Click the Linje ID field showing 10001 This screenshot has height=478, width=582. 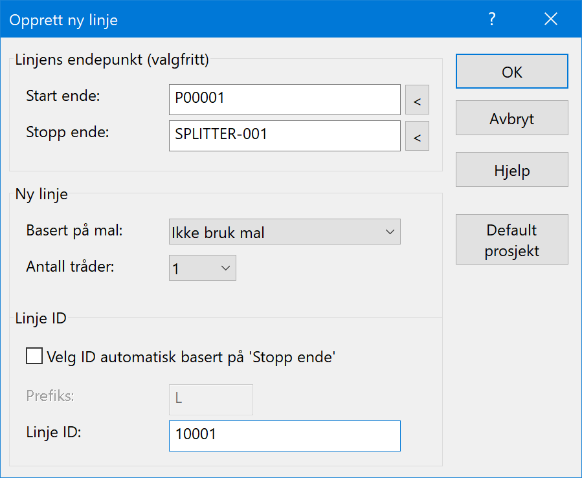285,436
